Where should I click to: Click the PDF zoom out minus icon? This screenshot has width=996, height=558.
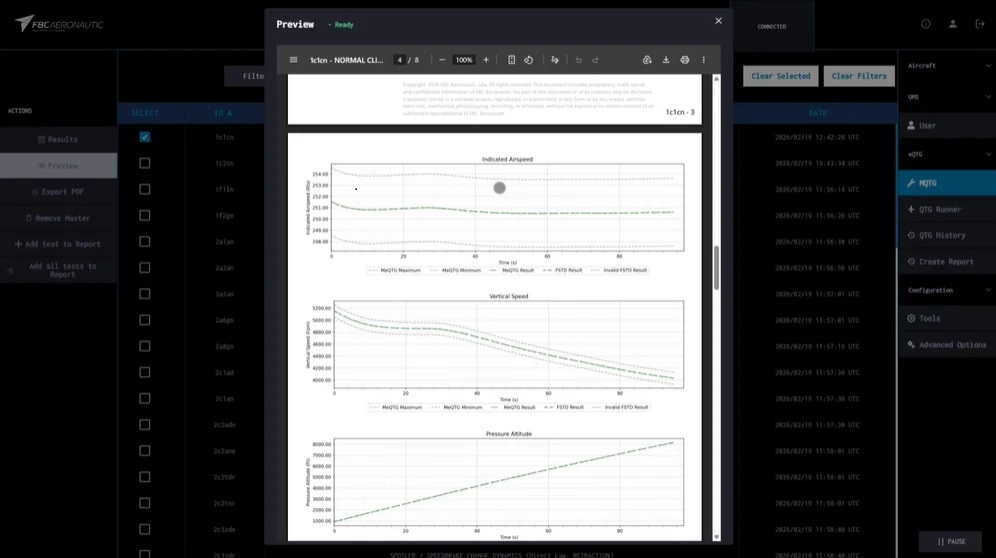click(442, 60)
